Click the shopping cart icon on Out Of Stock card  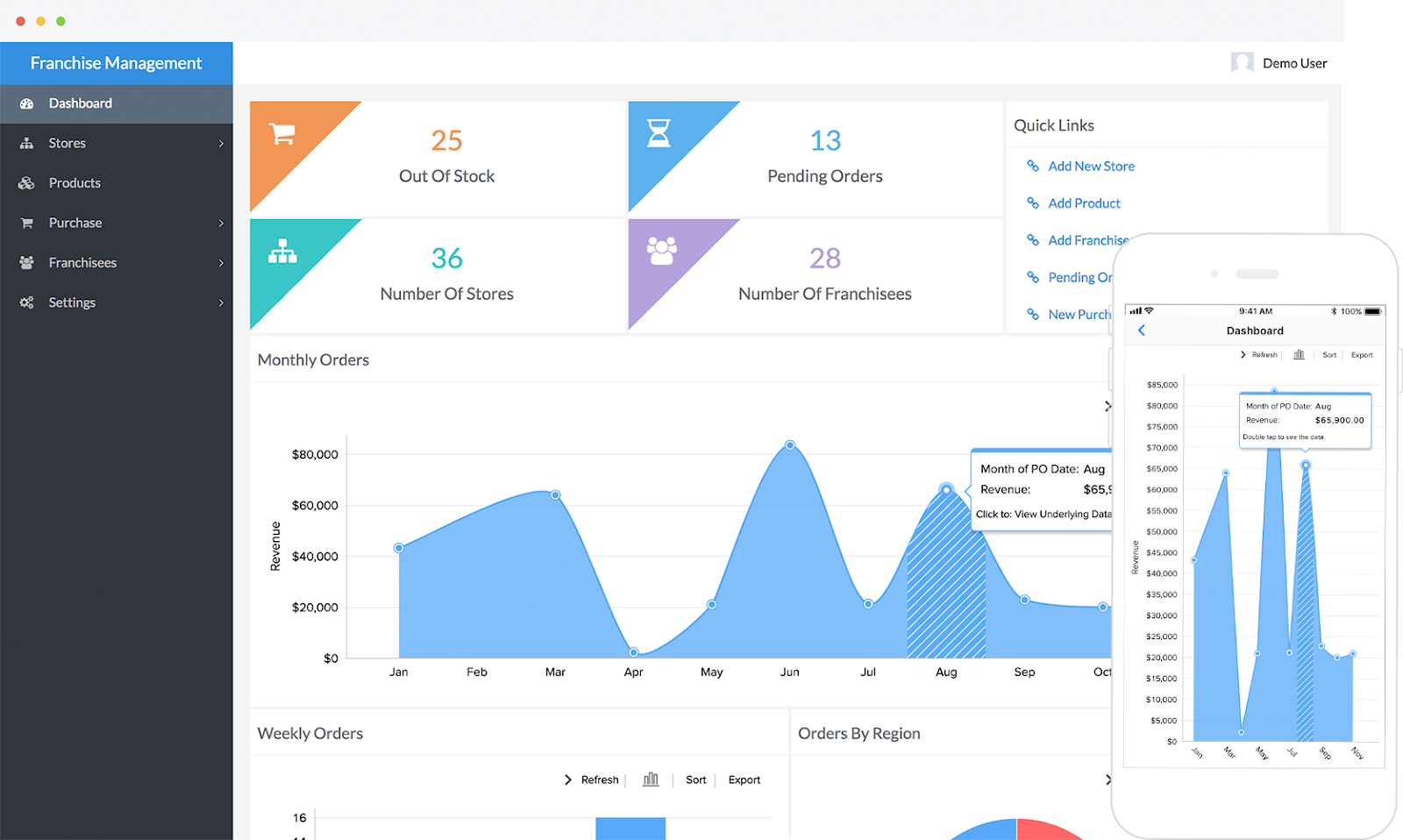[281, 134]
